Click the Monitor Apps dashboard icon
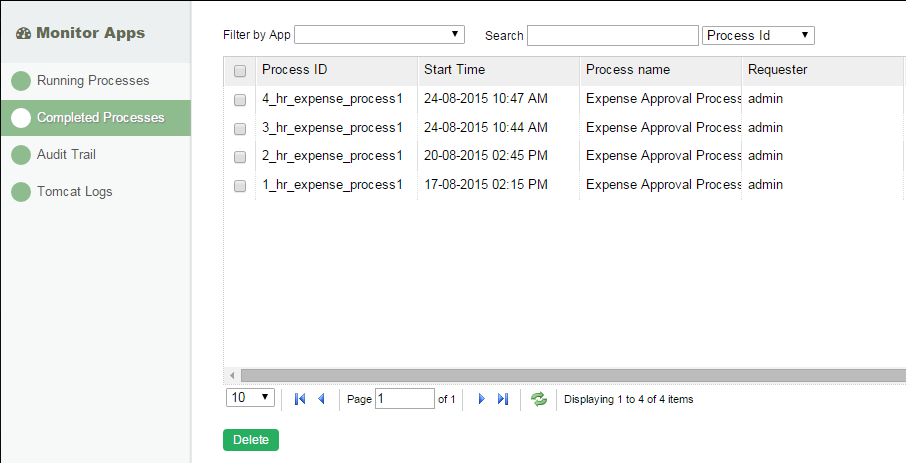This screenshot has height=463, width=906. tap(24, 33)
